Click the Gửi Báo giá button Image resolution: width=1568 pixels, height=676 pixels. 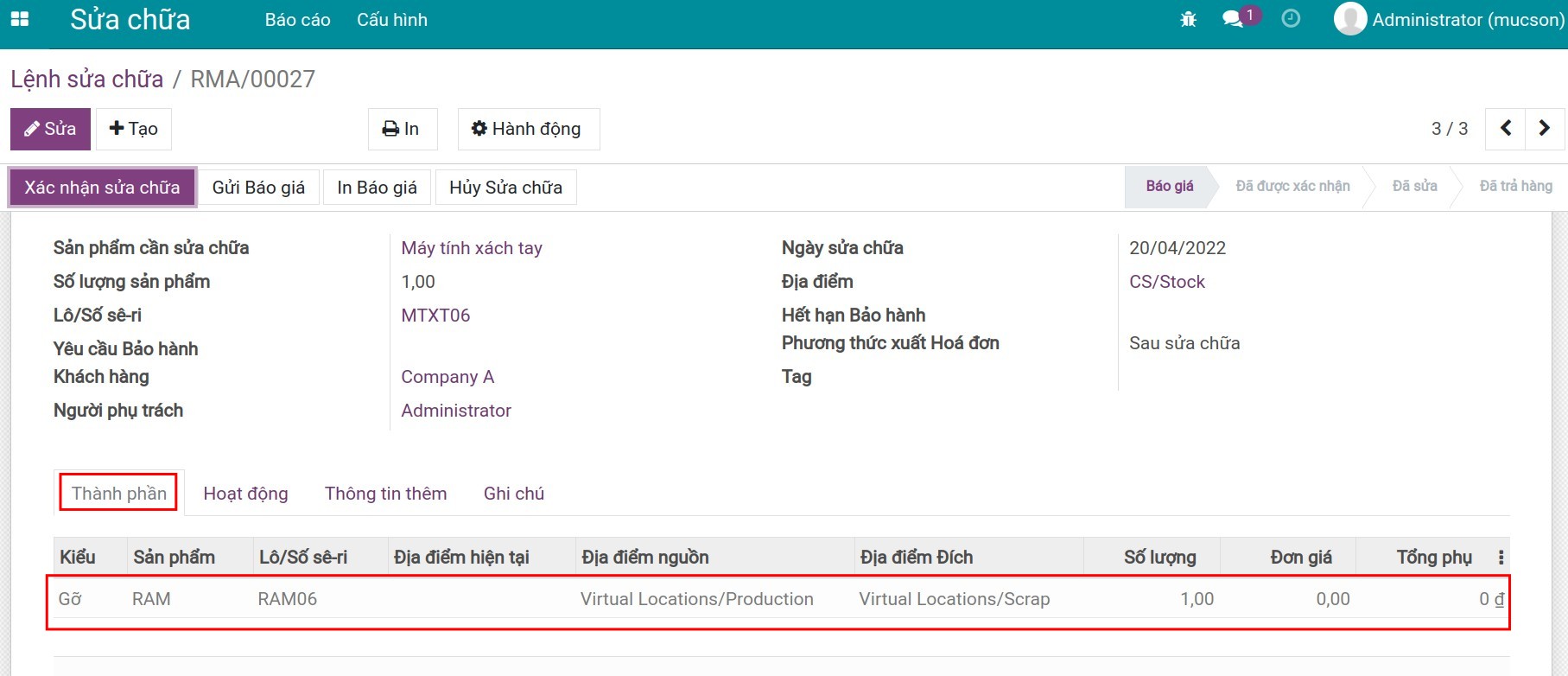[258, 188]
